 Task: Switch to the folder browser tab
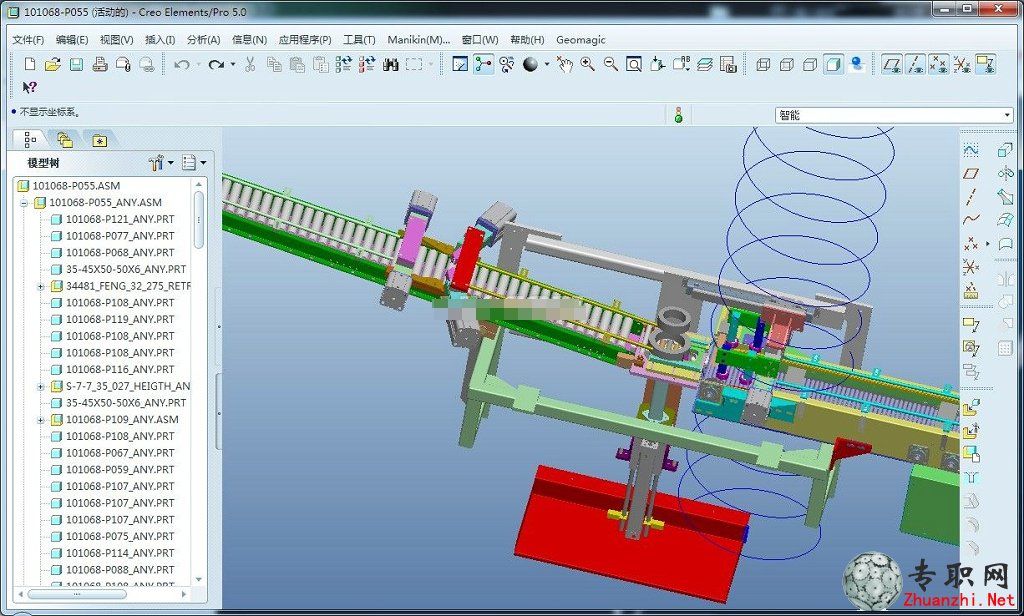coord(65,140)
